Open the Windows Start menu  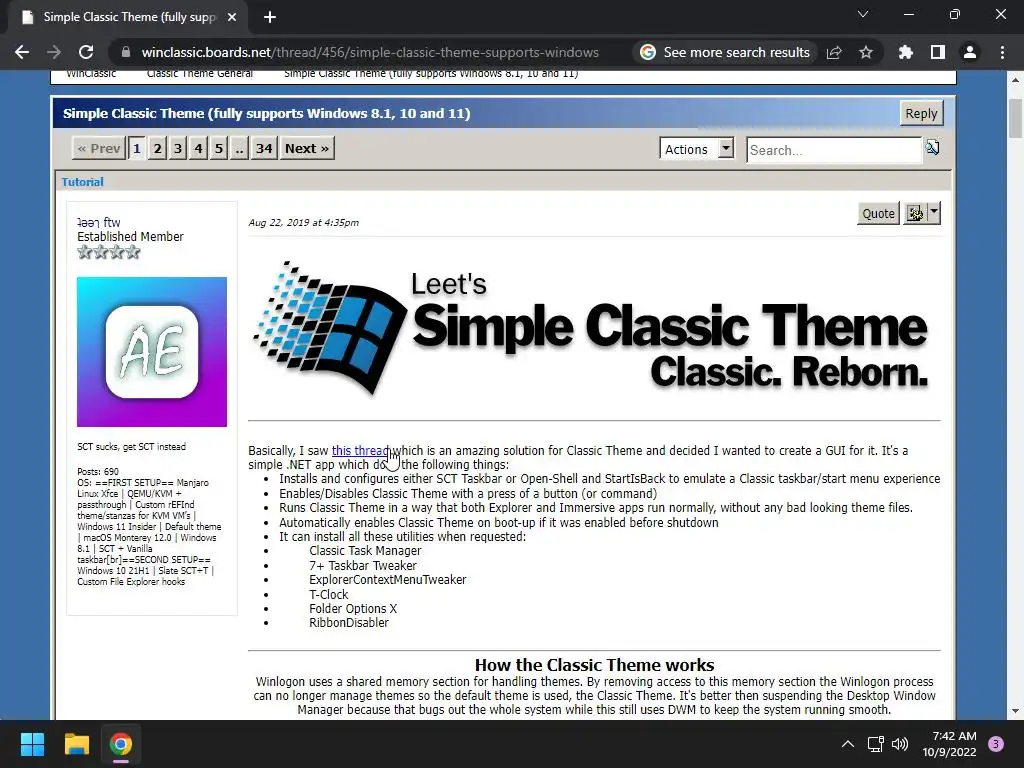[32, 744]
